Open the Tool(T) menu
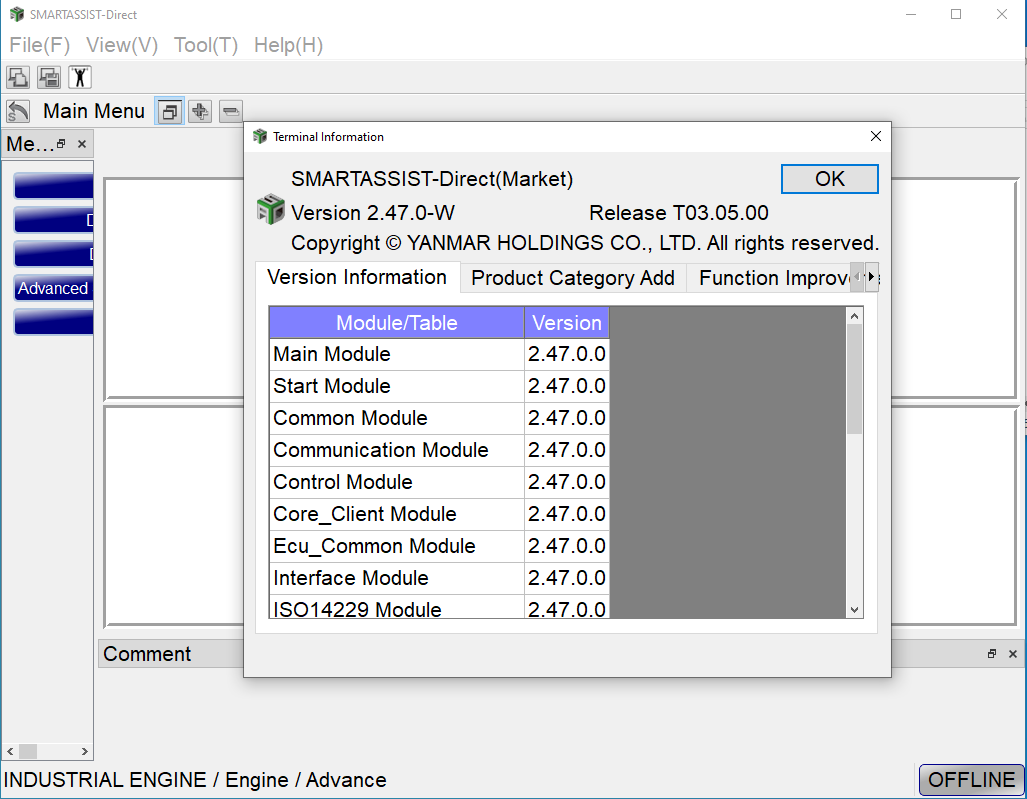The height and width of the screenshot is (799, 1027). (x=206, y=45)
